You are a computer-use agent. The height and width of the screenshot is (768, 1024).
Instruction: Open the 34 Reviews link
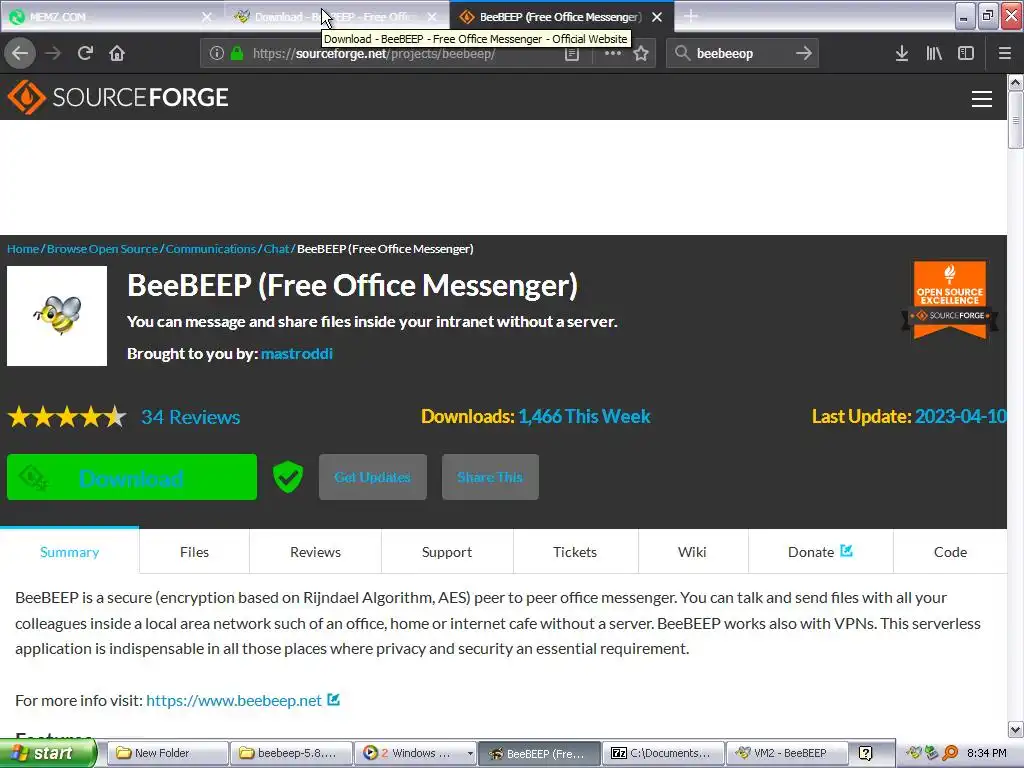[191, 417]
